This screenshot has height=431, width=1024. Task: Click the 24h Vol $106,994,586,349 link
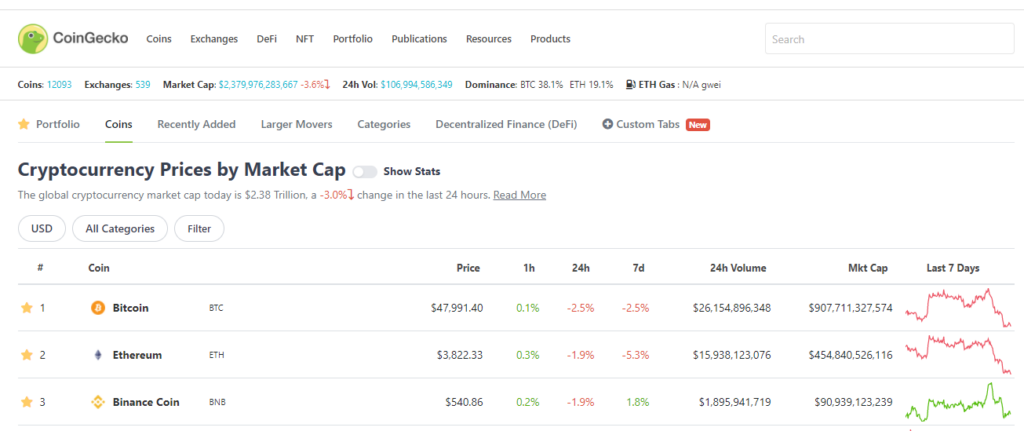pos(417,84)
